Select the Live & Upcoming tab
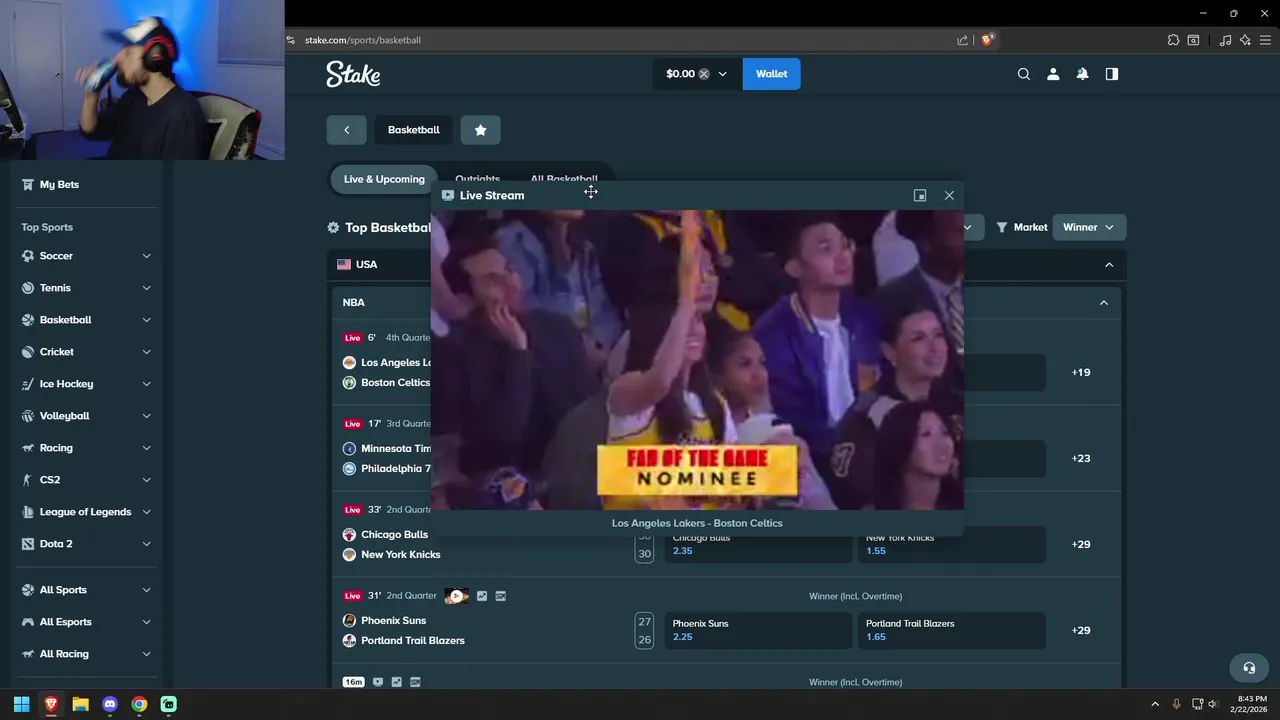Image resolution: width=1280 pixels, height=720 pixels. [384, 179]
